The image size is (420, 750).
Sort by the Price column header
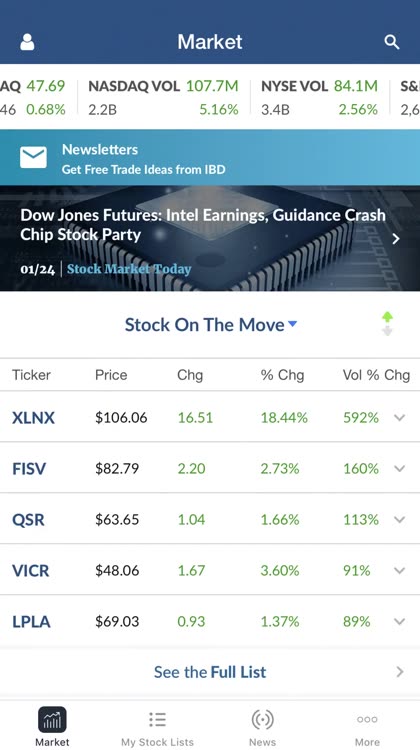[111, 375]
